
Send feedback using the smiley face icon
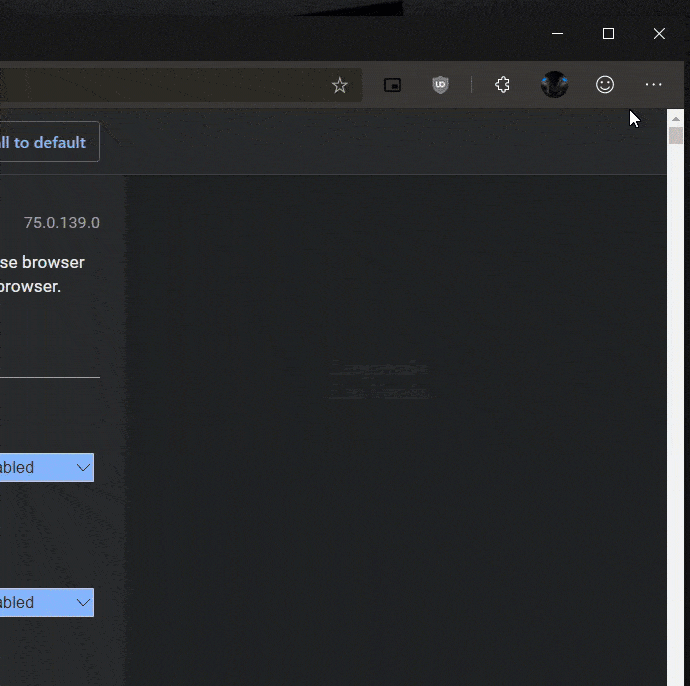pos(605,86)
